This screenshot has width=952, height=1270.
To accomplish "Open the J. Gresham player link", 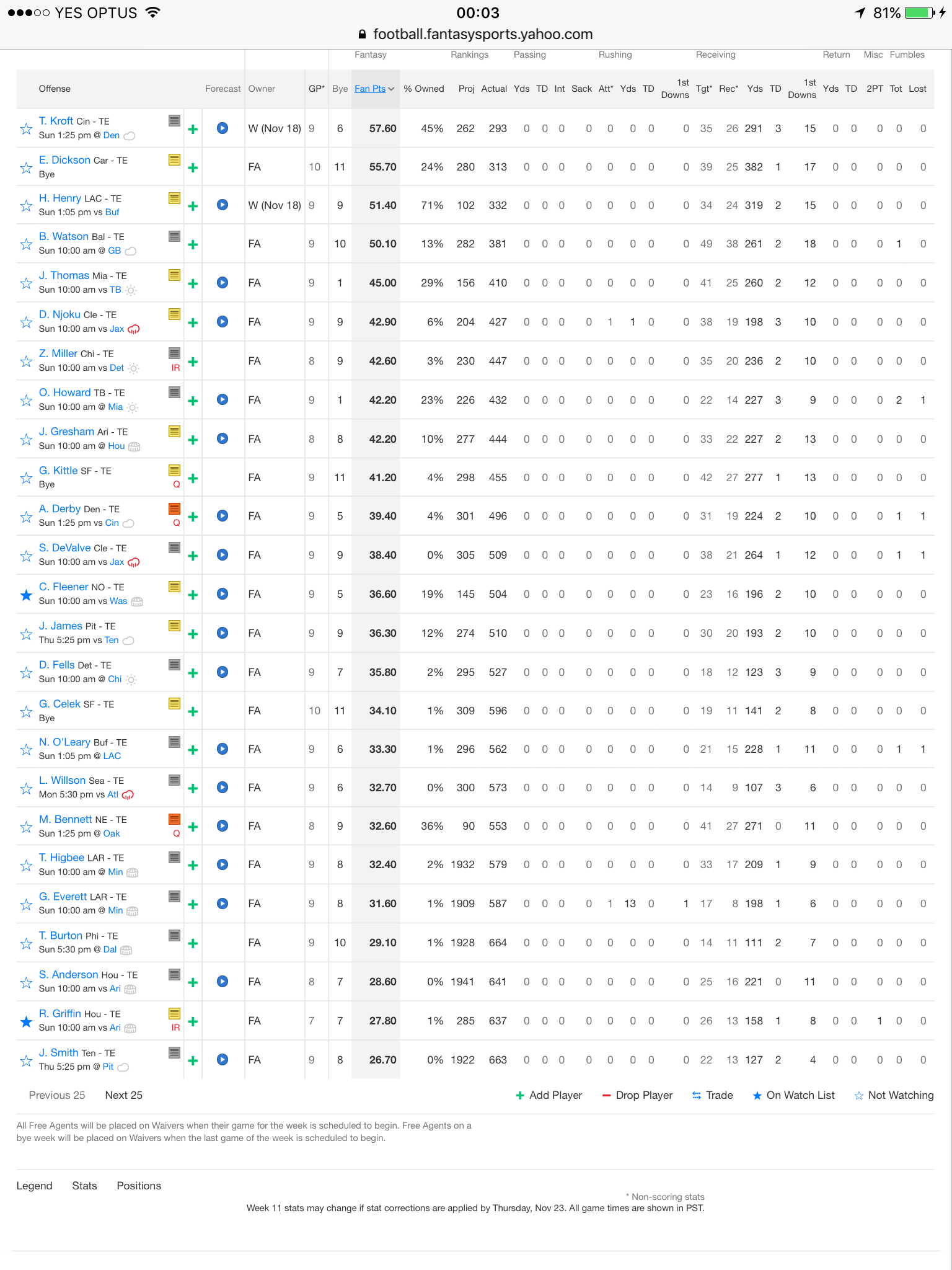I will [x=66, y=432].
